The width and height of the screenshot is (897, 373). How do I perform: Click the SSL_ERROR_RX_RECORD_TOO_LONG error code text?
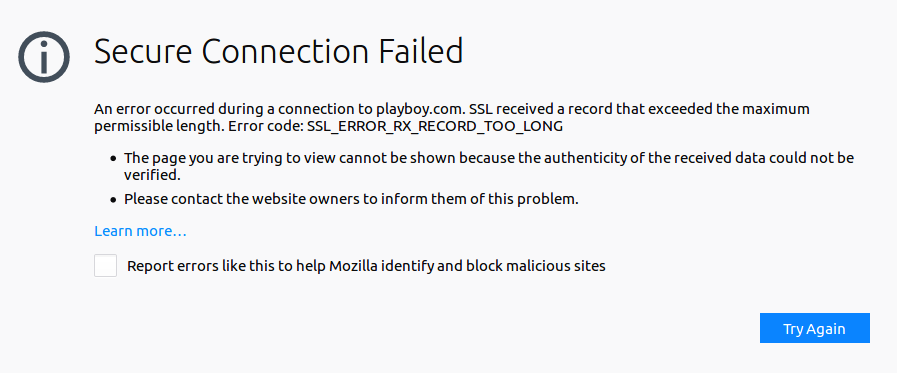point(435,126)
